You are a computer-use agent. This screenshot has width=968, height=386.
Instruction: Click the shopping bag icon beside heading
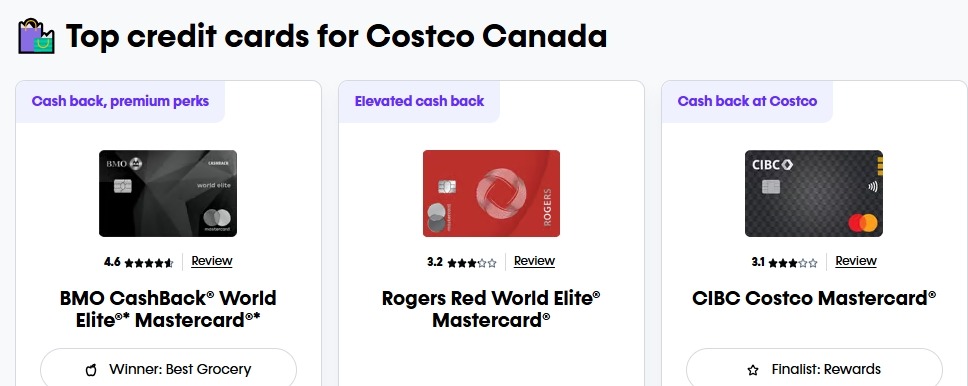pos(36,36)
